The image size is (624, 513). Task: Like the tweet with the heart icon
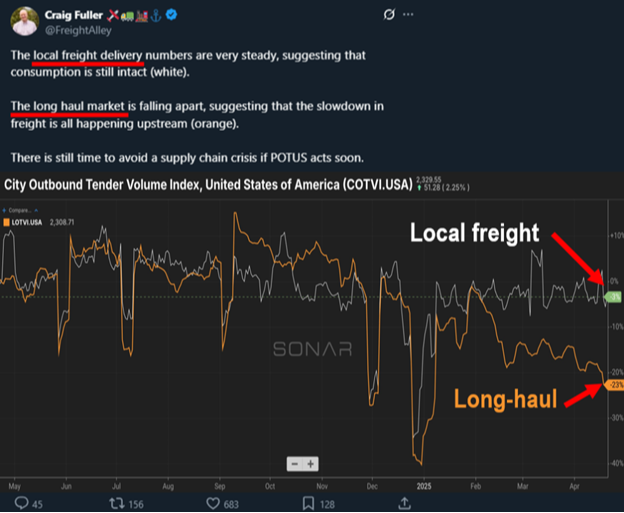211,503
